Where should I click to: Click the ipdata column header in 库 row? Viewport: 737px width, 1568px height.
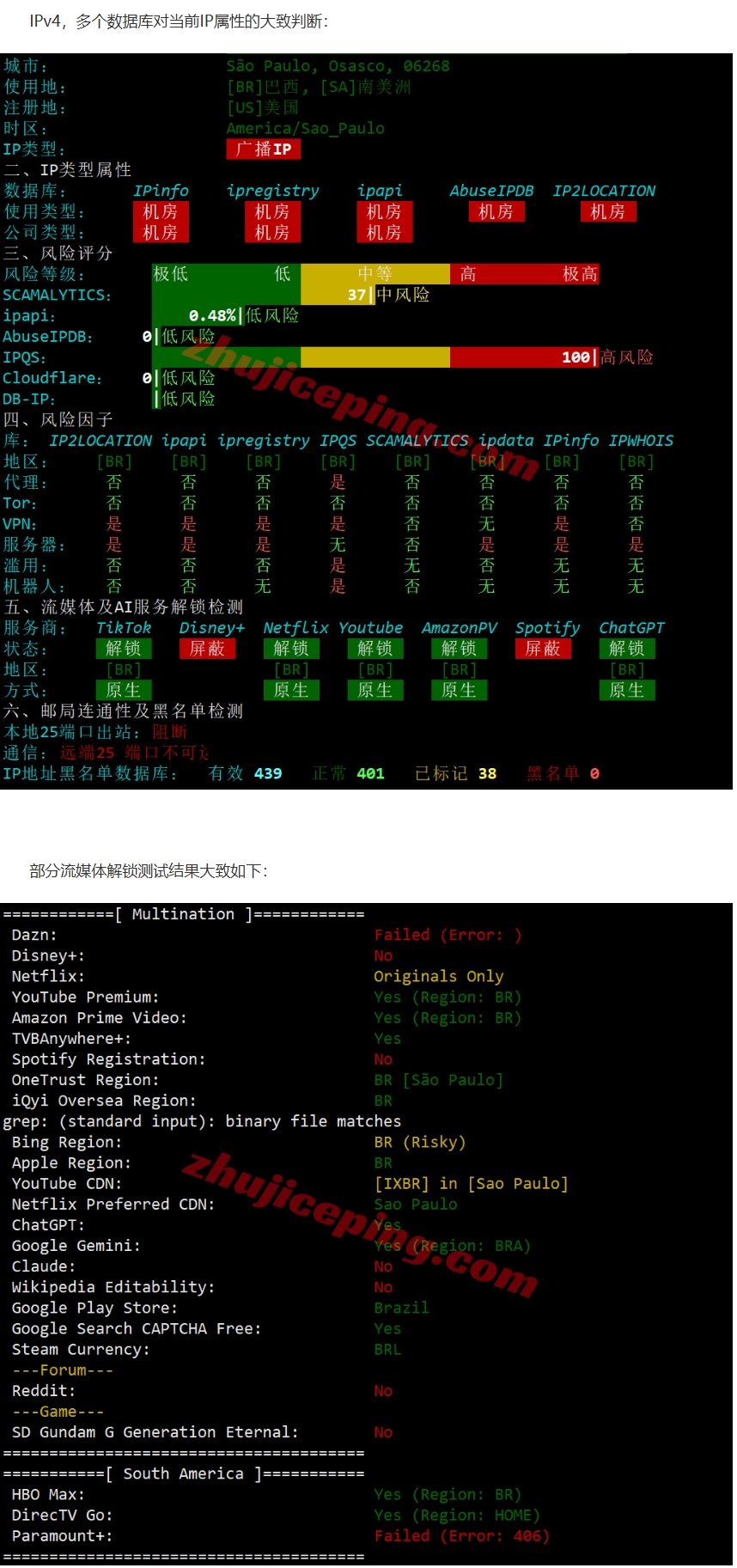[506, 441]
